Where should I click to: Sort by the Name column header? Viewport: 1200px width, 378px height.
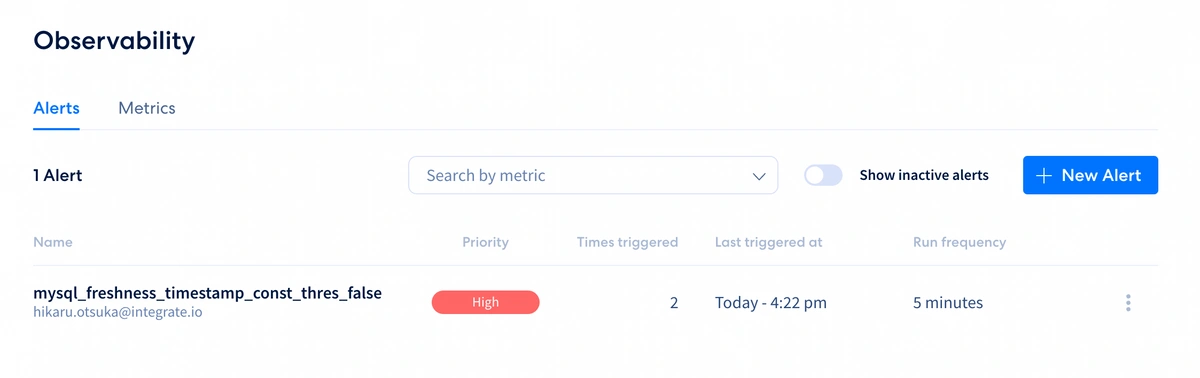click(x=53, y=242)
